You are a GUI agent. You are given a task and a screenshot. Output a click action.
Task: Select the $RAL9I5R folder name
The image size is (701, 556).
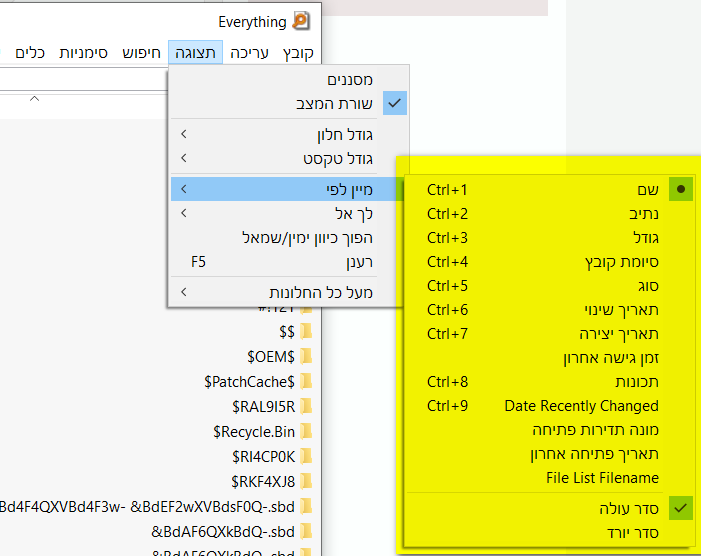tap(263, 407)
